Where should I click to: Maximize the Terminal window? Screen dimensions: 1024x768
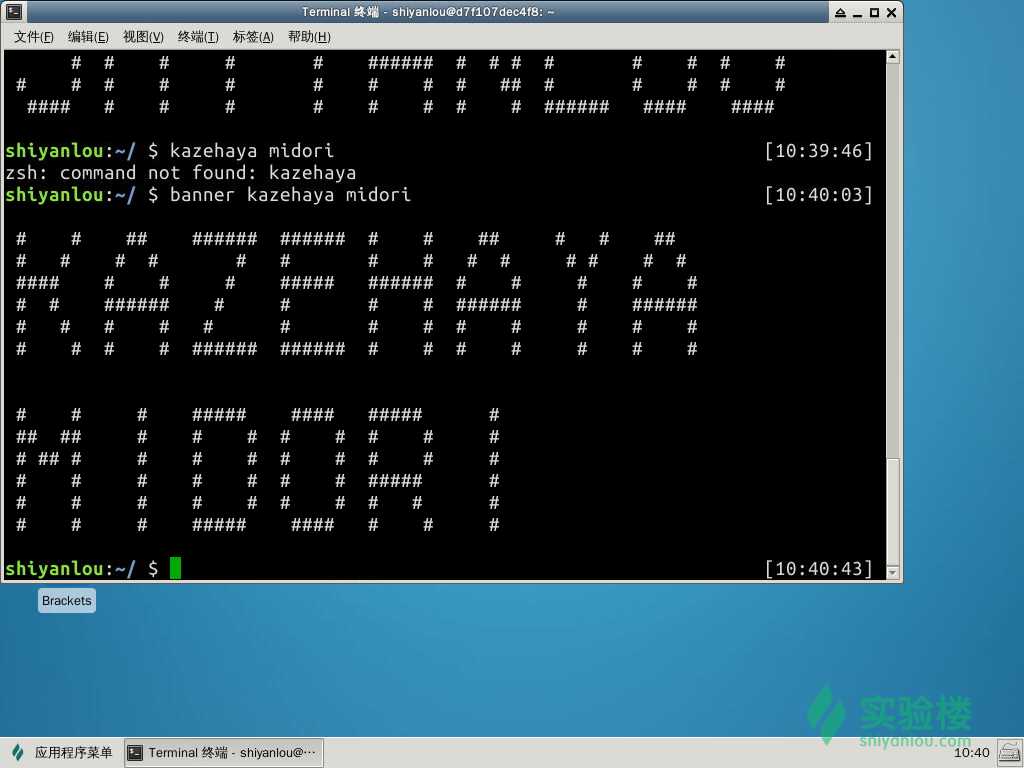point(874,12)
